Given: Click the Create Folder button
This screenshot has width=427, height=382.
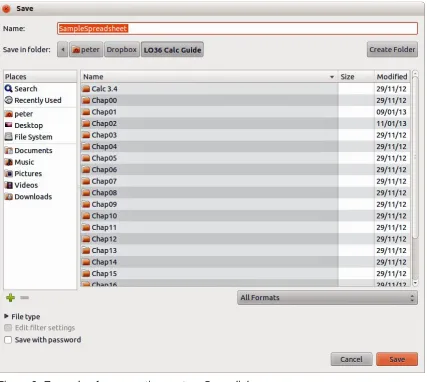Looking at the screenshot, I should click(392, 49).
